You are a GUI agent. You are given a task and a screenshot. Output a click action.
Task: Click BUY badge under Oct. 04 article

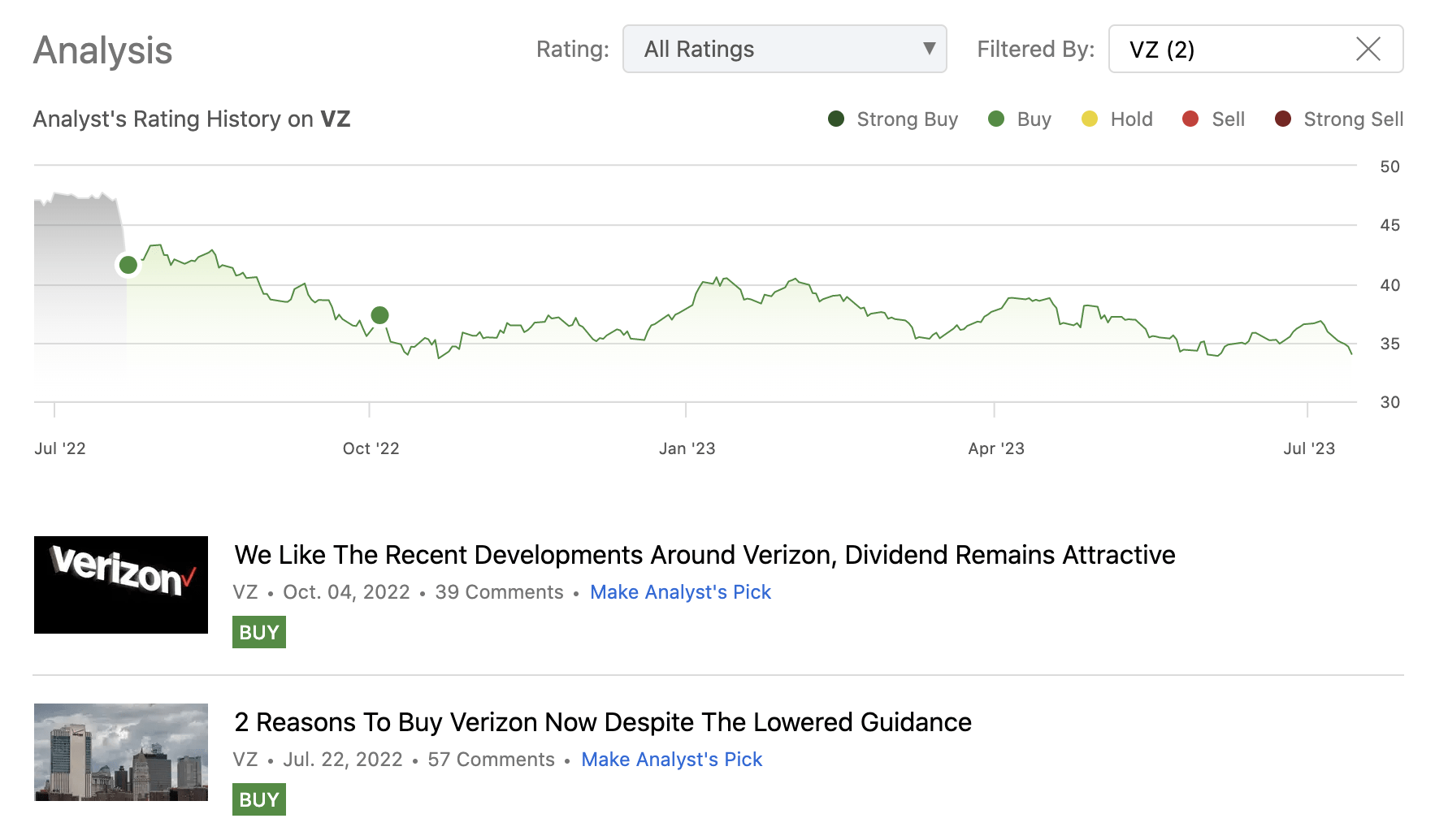tap(259, 632)
